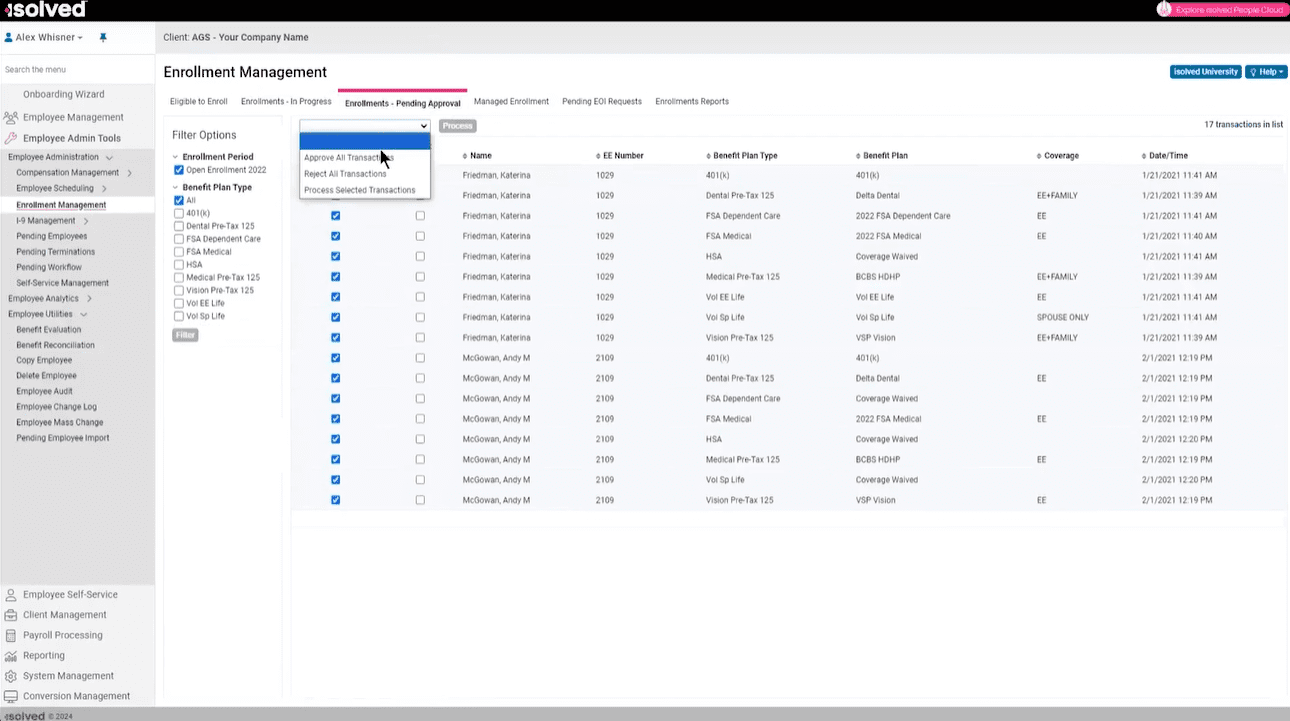
Task: Open Client Management briefcase icon
Action: tap(11, 615)
